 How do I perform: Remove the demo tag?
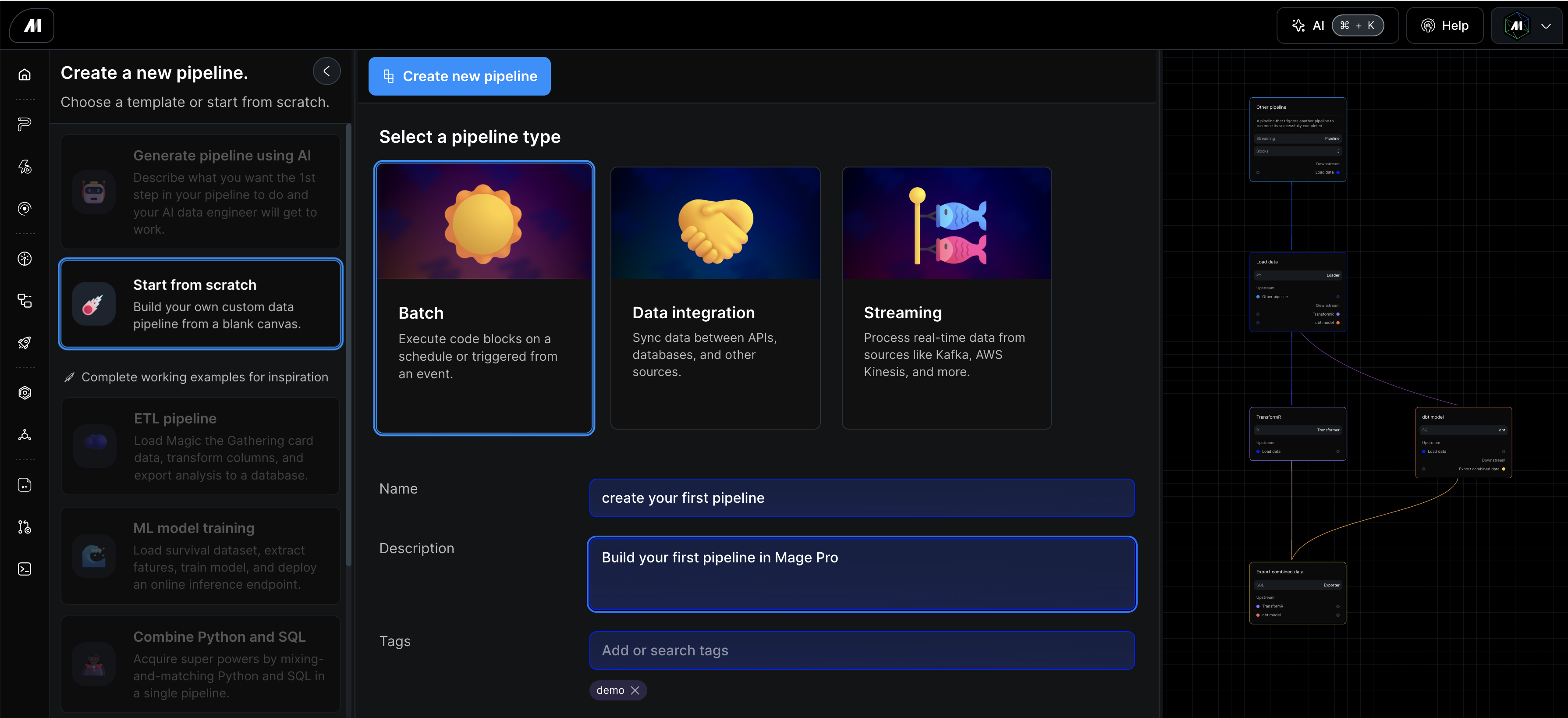635,690
